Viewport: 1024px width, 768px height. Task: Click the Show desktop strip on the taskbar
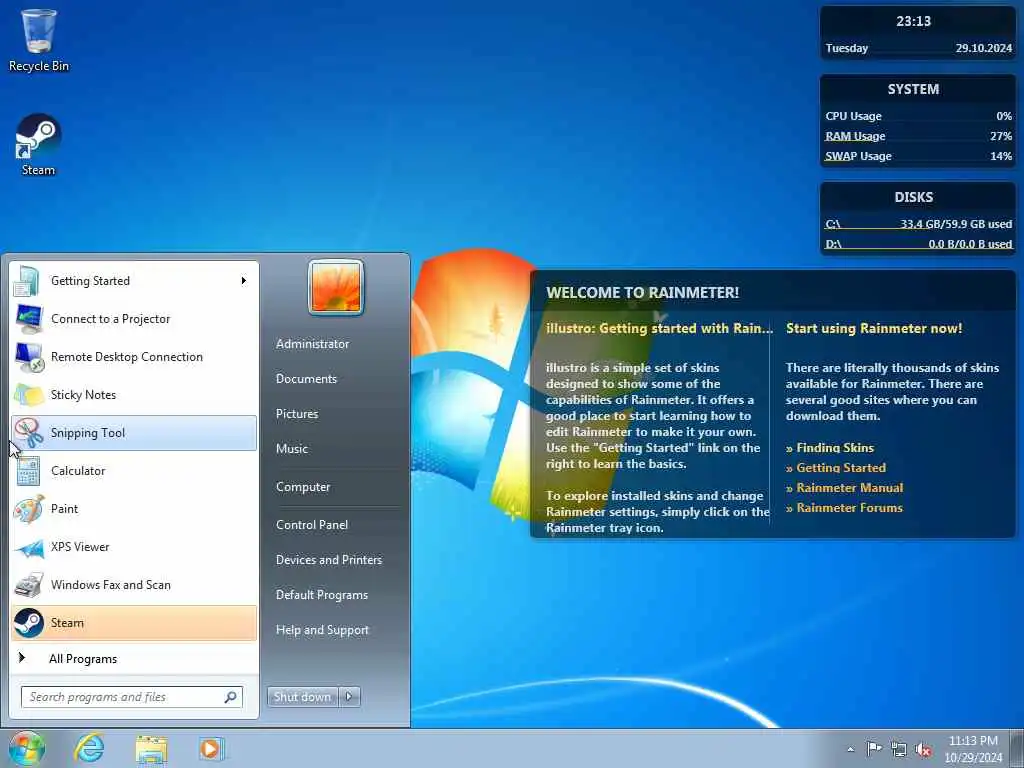(1019, 749)
